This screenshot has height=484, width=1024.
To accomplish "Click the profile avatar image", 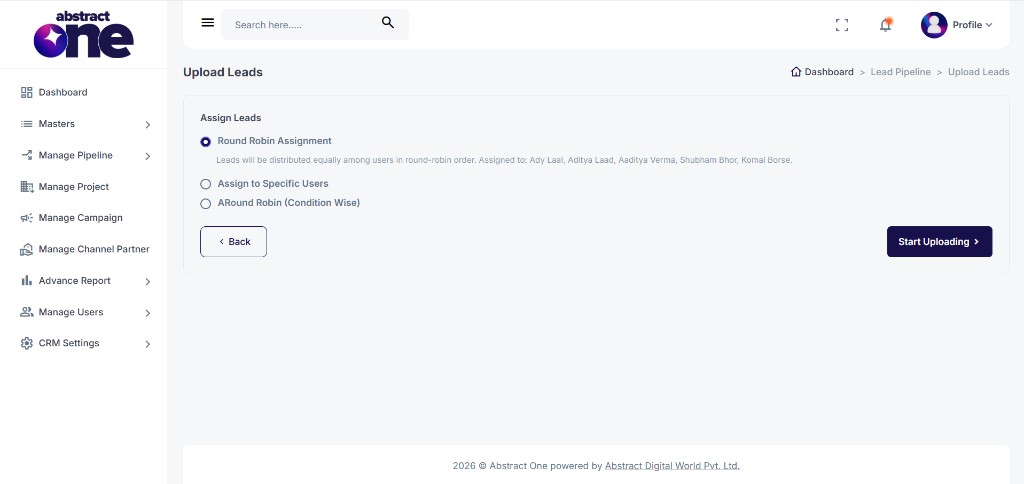I will pyautogui.click(x=934, y=25).
